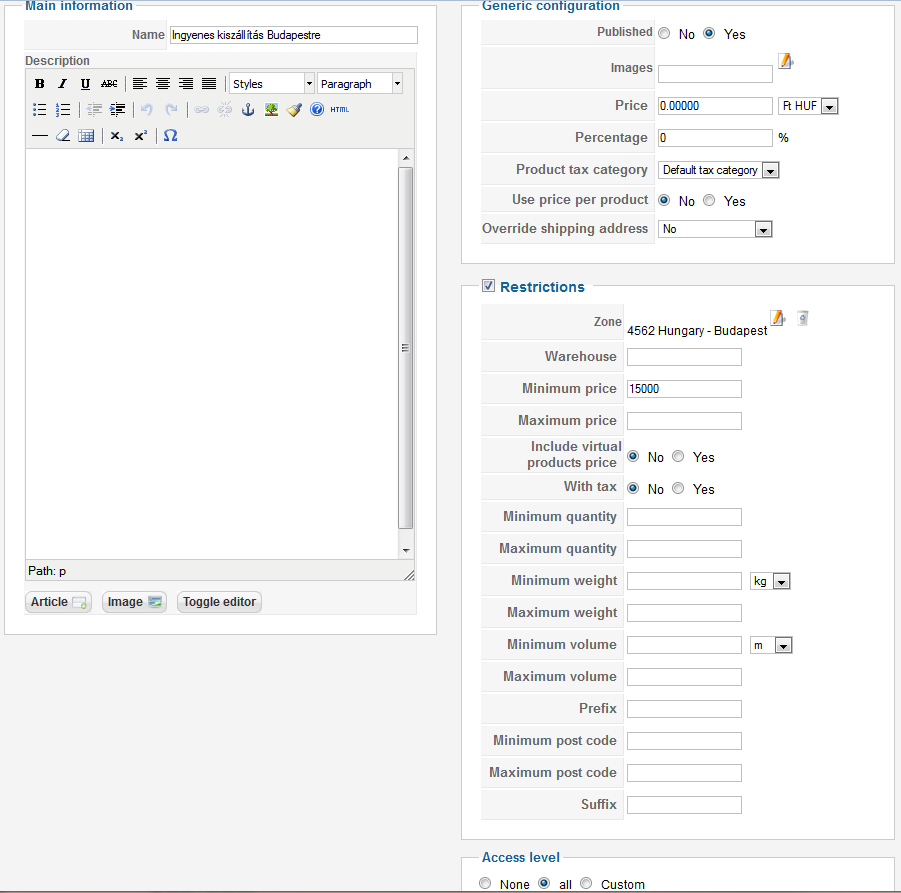
Task: Click the Name input field
Action: coord(294,35)
